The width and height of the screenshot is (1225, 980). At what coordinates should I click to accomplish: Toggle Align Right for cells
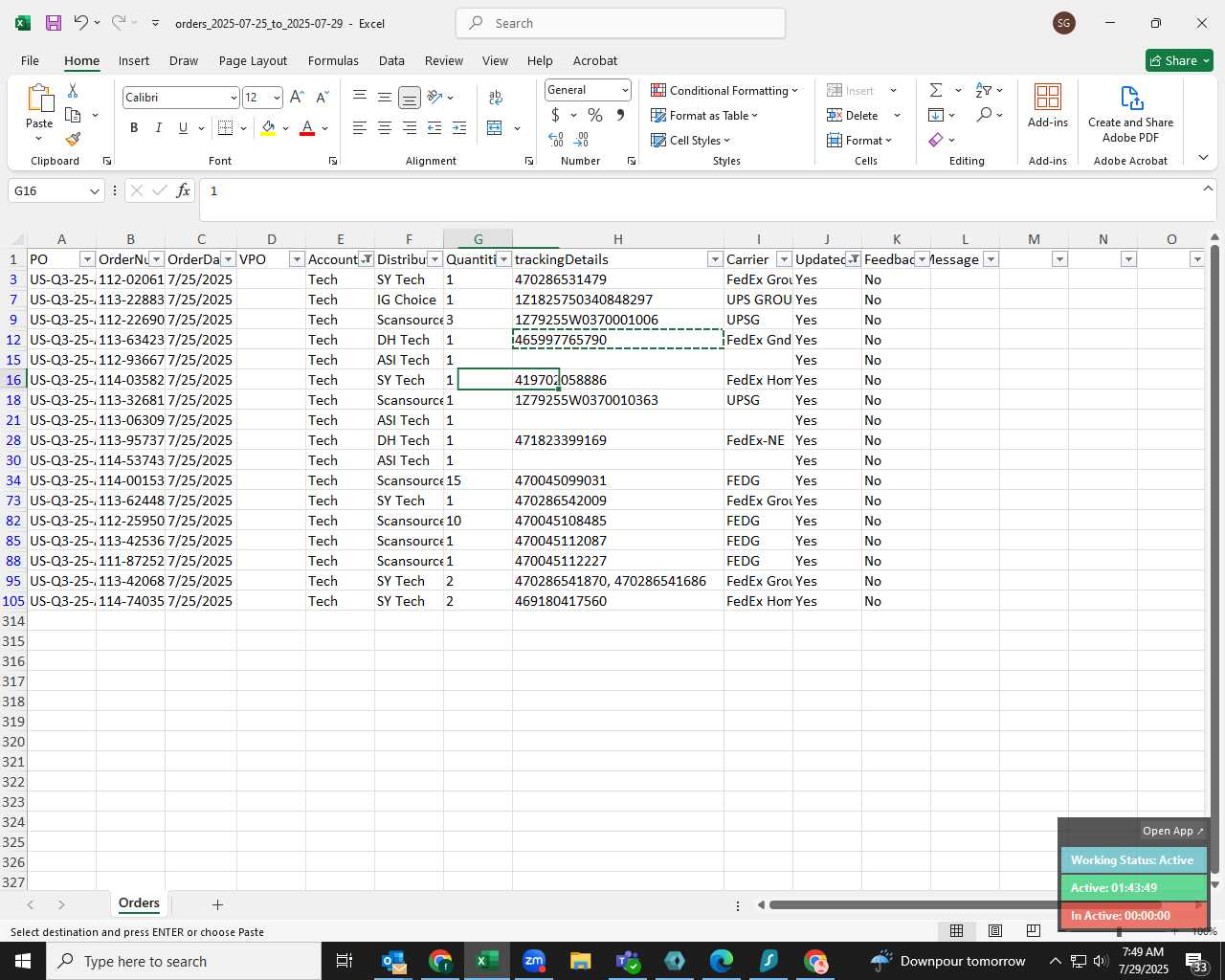pyautogui.click(x=410, y=127)
